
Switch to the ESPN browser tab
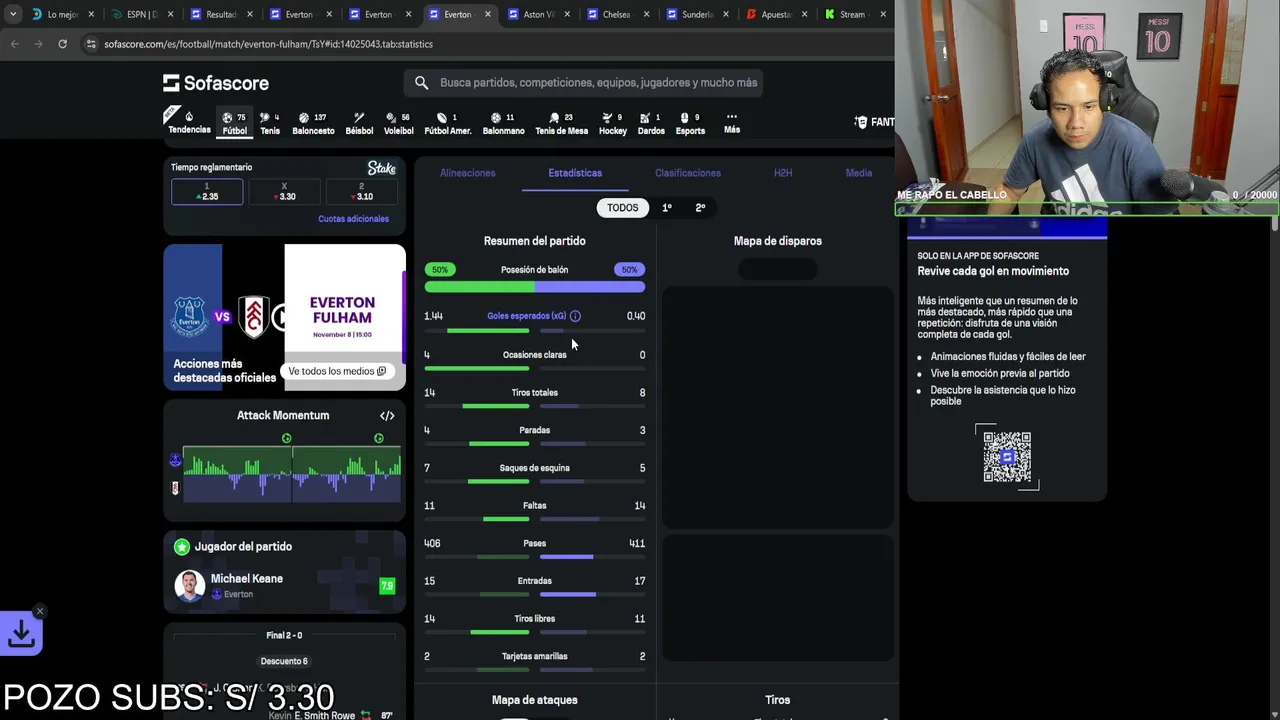tap(140, 14)
